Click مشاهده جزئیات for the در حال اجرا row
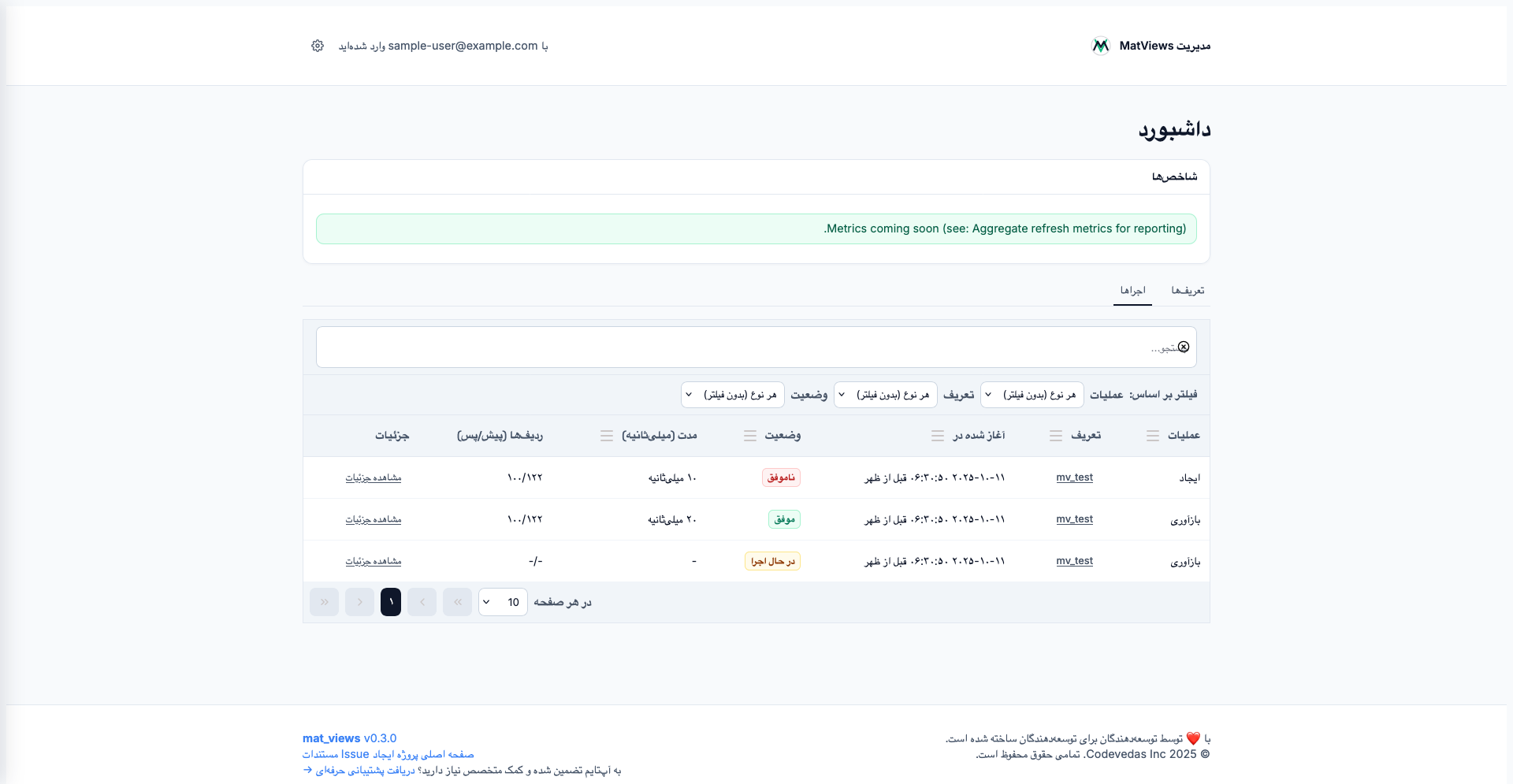This screenshot has width=1513, height=784. [x=374, y=561]
